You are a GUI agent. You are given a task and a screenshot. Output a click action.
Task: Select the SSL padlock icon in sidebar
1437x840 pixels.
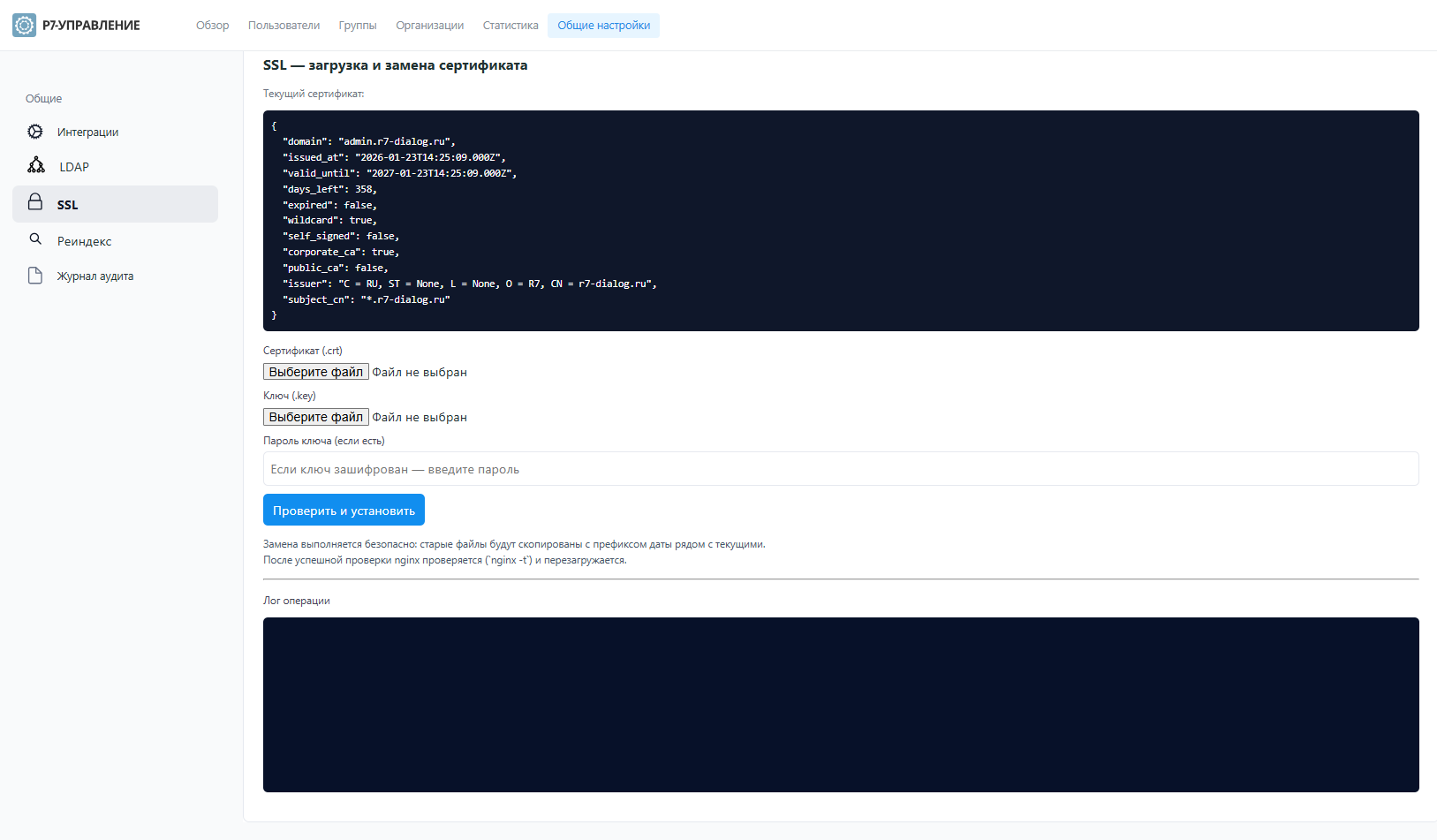point(35,203)
